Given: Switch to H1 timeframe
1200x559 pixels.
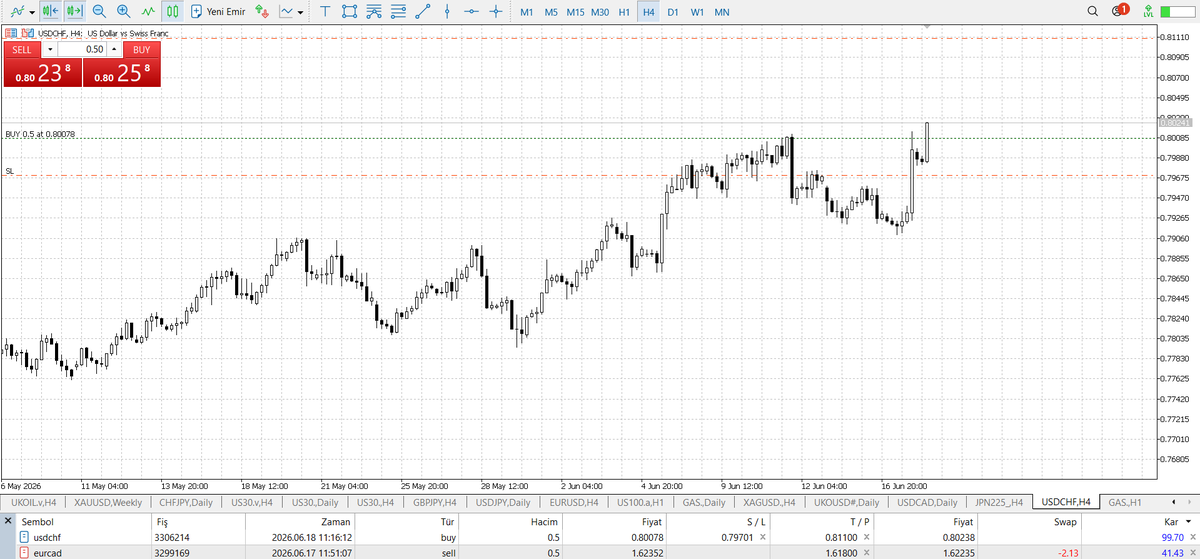Looking at the screenshot, I should pos(624,12).
